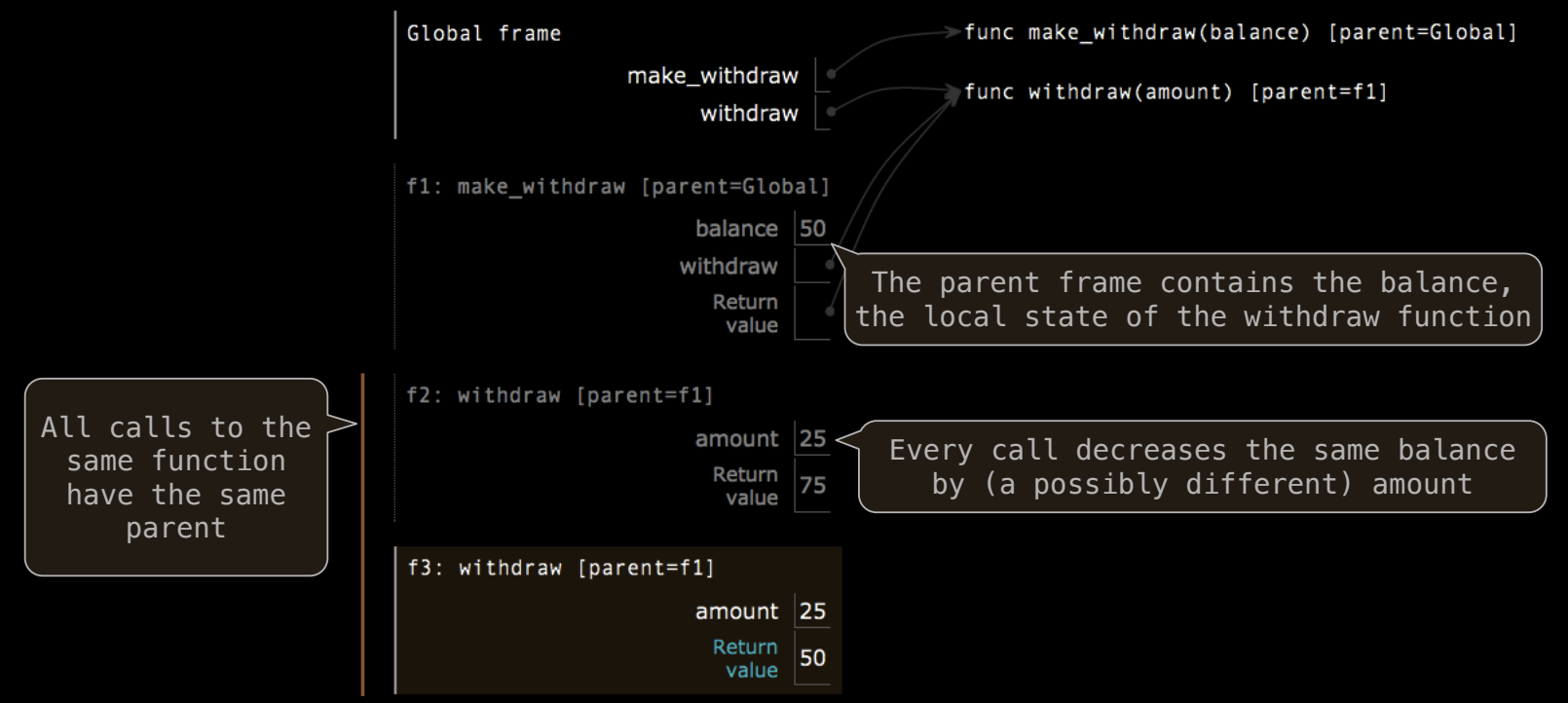The width and height of the screenshot is (1568, 703).
Task: Click 'Return value' label in frame f2
Action: point(745,486)
